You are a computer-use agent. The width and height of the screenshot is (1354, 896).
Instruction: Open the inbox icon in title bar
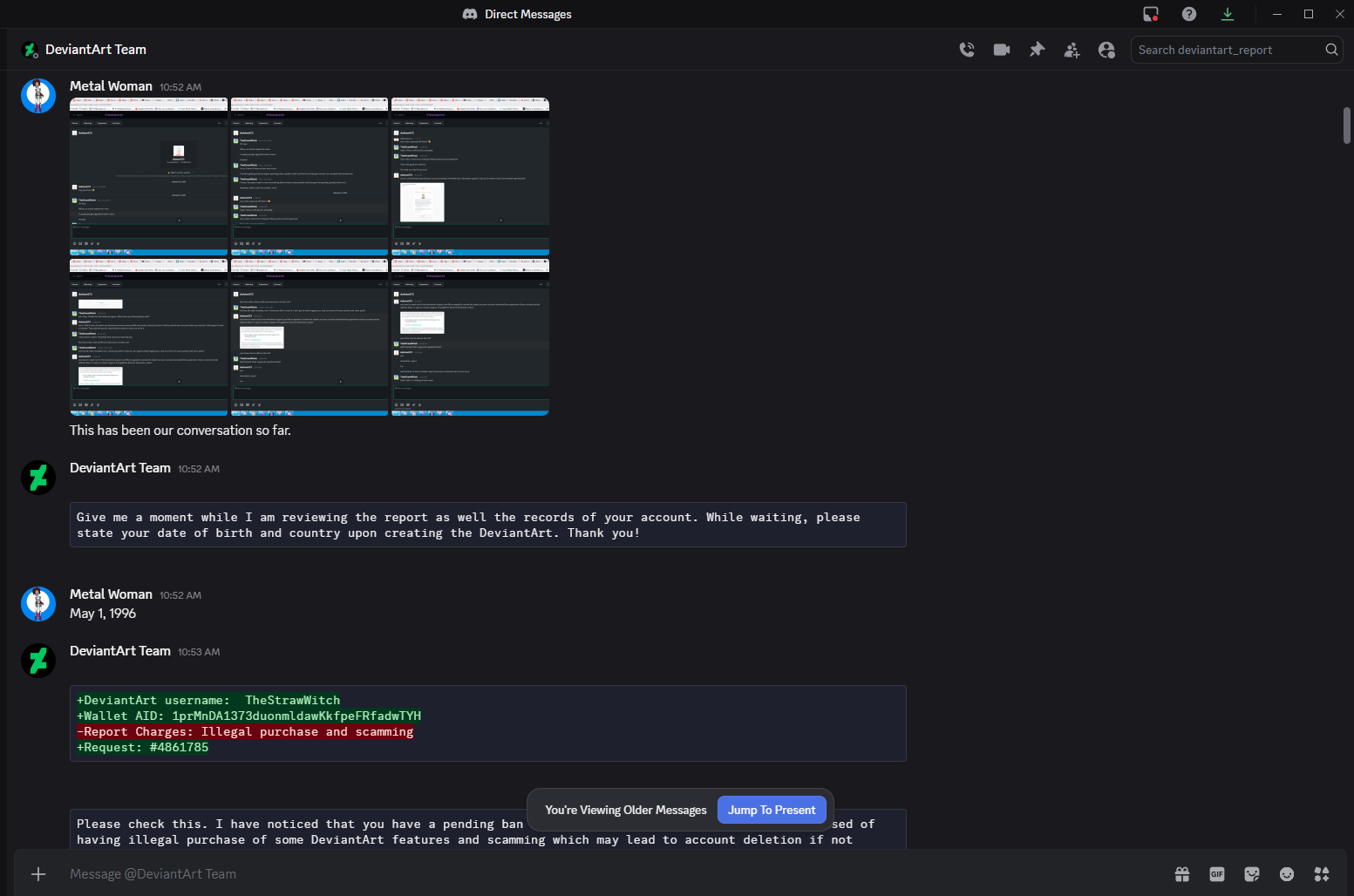point(1151,14)
